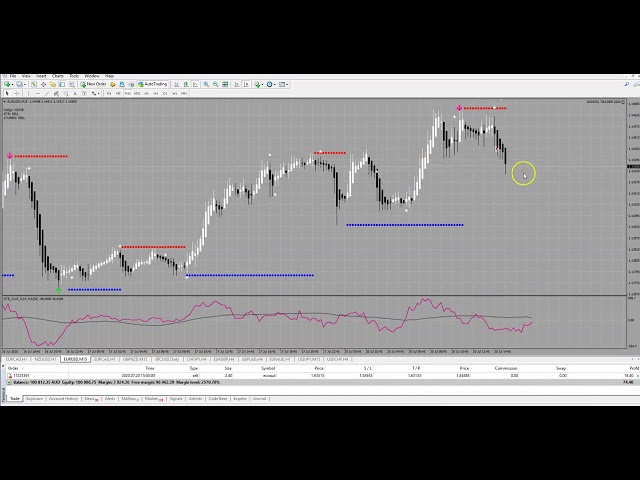640x480 pixels.
Task: Open the File menu
Action: click(x=13, y=76)
